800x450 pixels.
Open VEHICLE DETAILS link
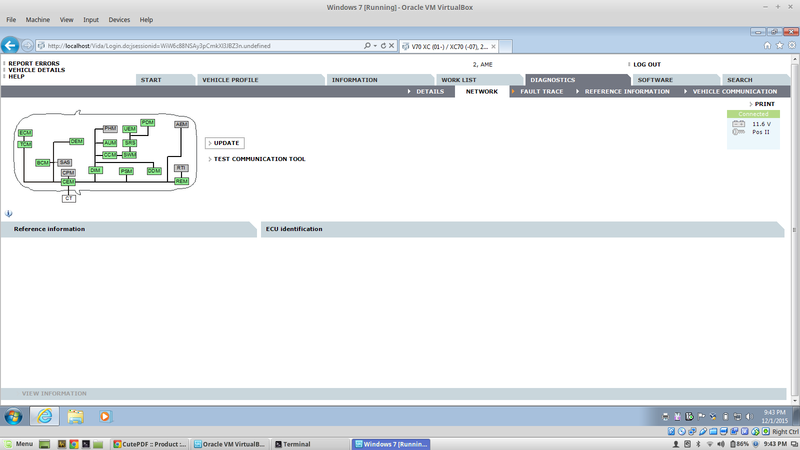(x=37, y=70)
